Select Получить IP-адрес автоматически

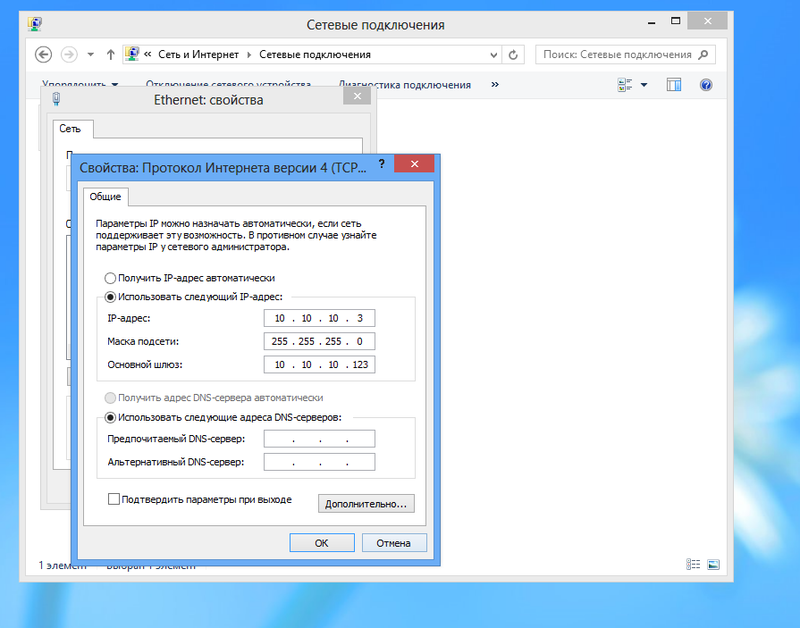coord(110,278)
